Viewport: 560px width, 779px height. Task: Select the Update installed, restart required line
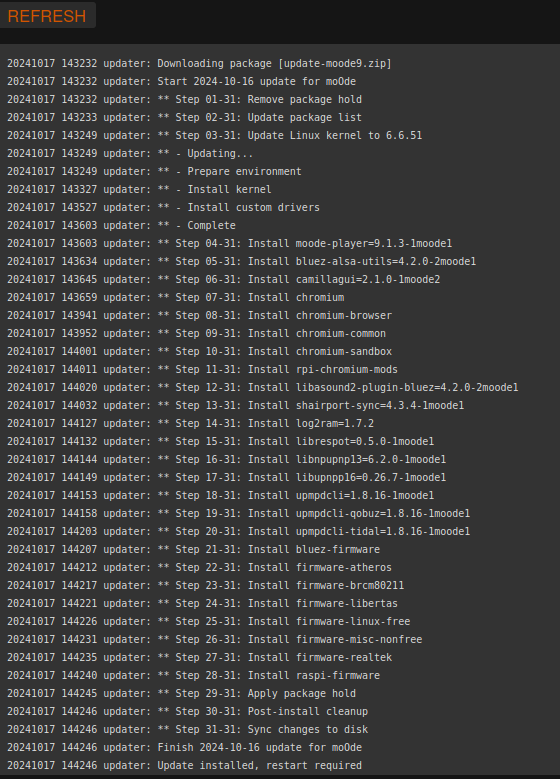click(184, 765)
